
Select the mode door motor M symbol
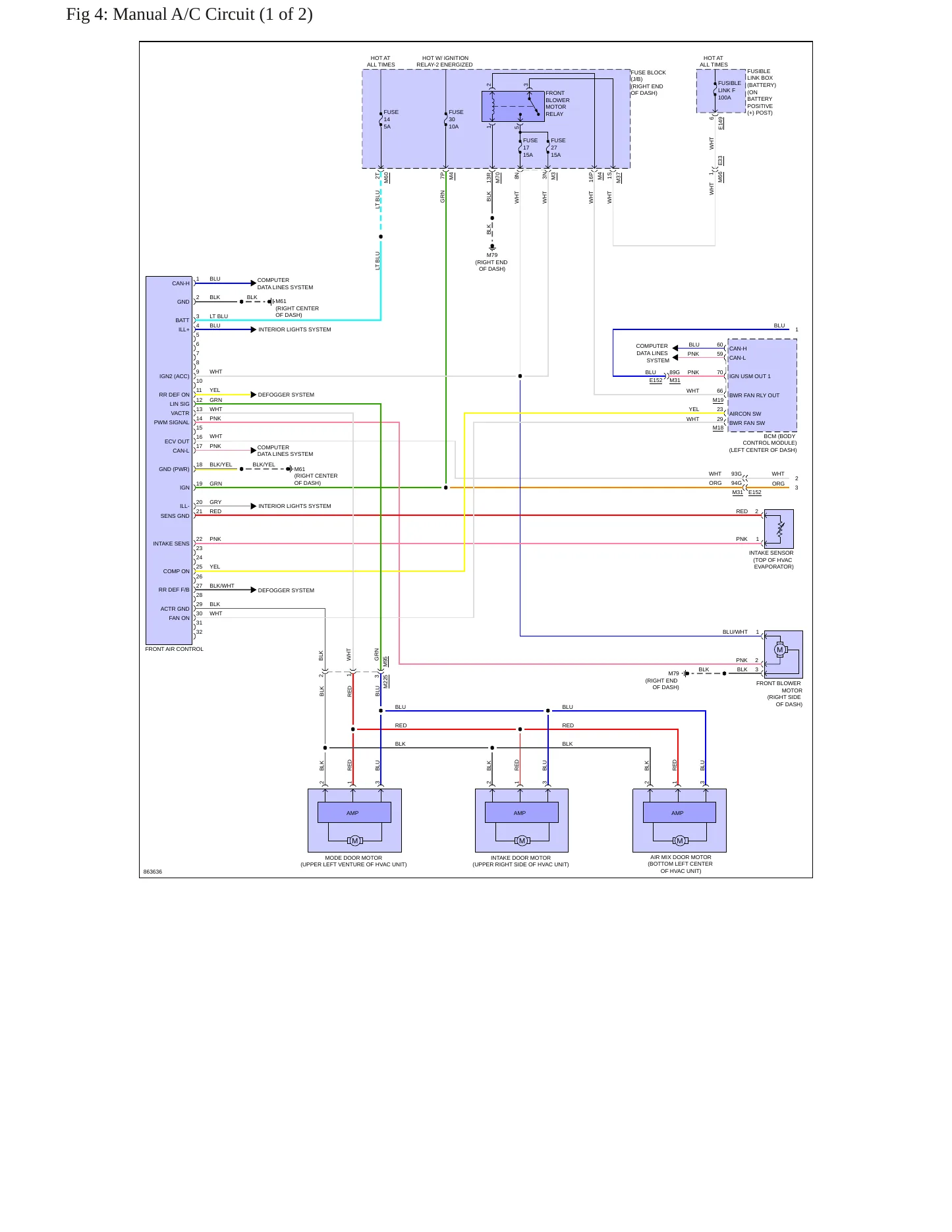tap(354, 841)
